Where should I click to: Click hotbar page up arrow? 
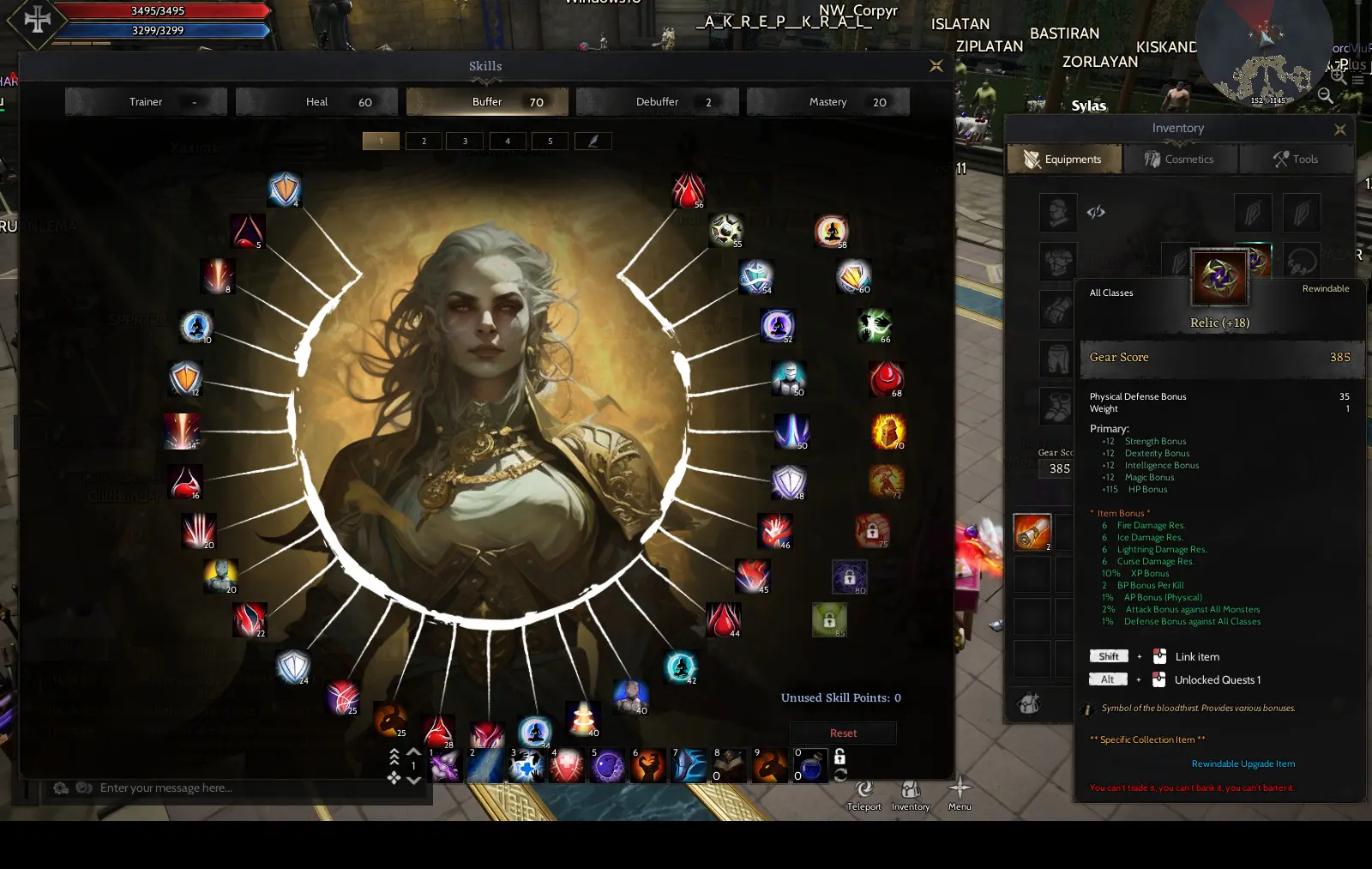coord(413,752)
